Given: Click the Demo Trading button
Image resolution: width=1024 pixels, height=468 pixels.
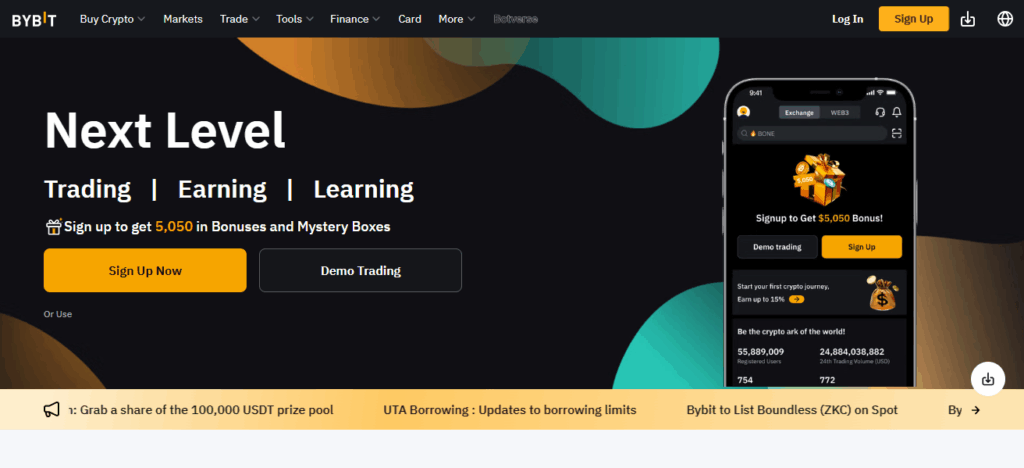Looking at the screenshot, I should point(360,270).
